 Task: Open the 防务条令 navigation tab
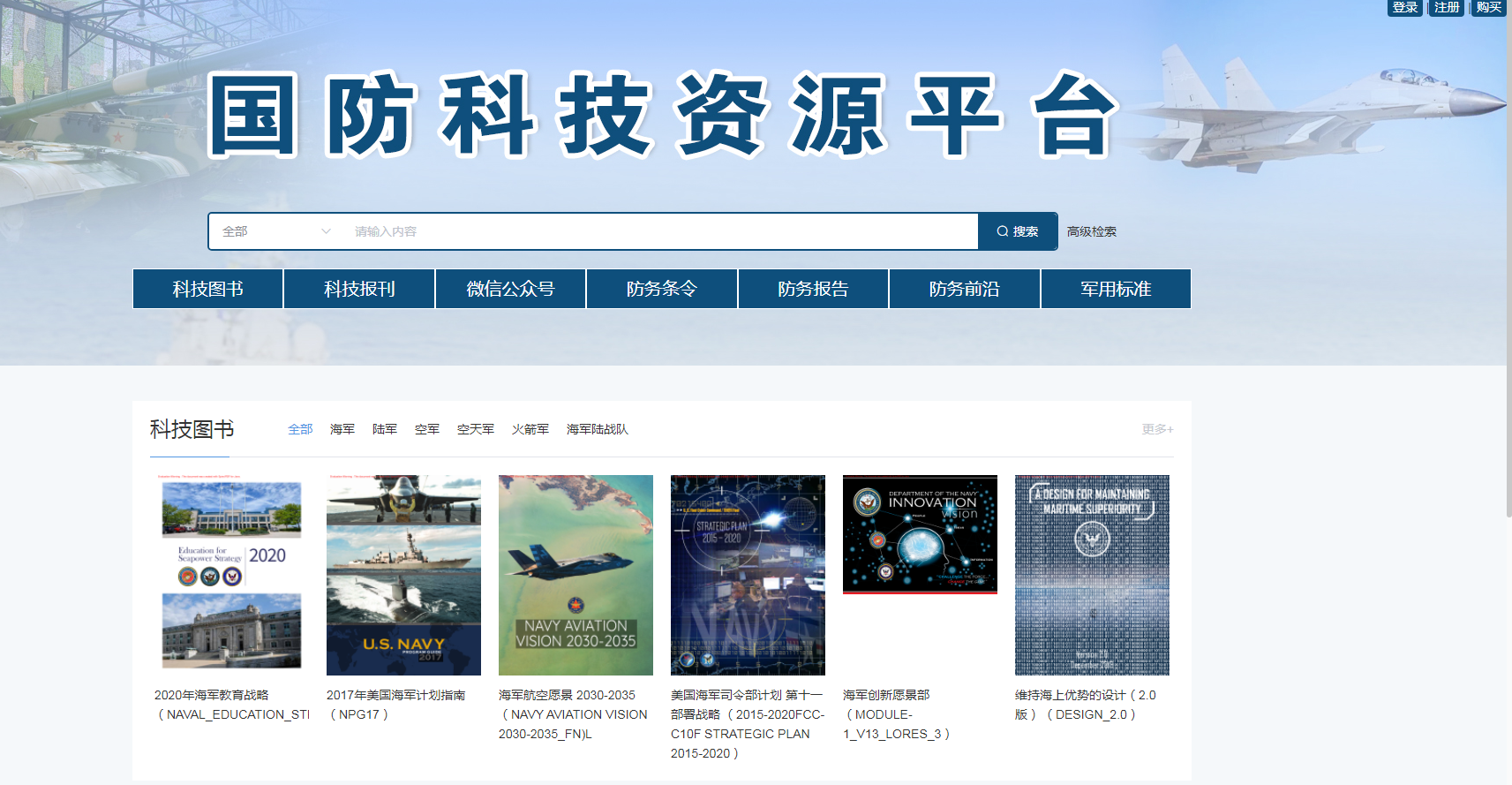click(662, 289)
